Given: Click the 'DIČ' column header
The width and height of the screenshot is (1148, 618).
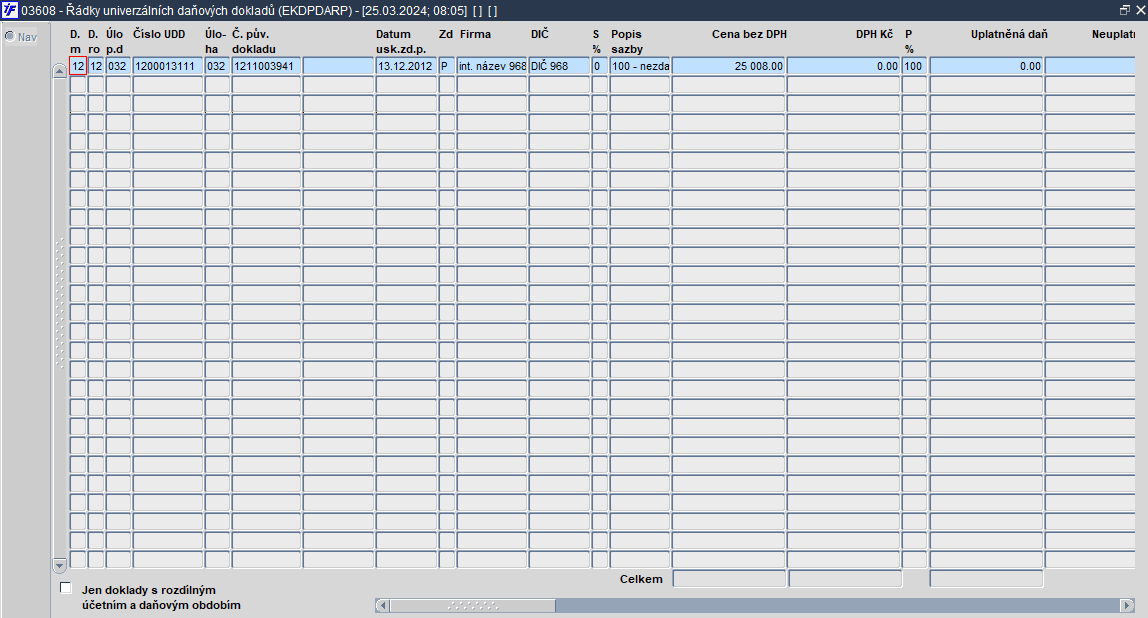Looking at the screenshot, I should pos(540,34).
